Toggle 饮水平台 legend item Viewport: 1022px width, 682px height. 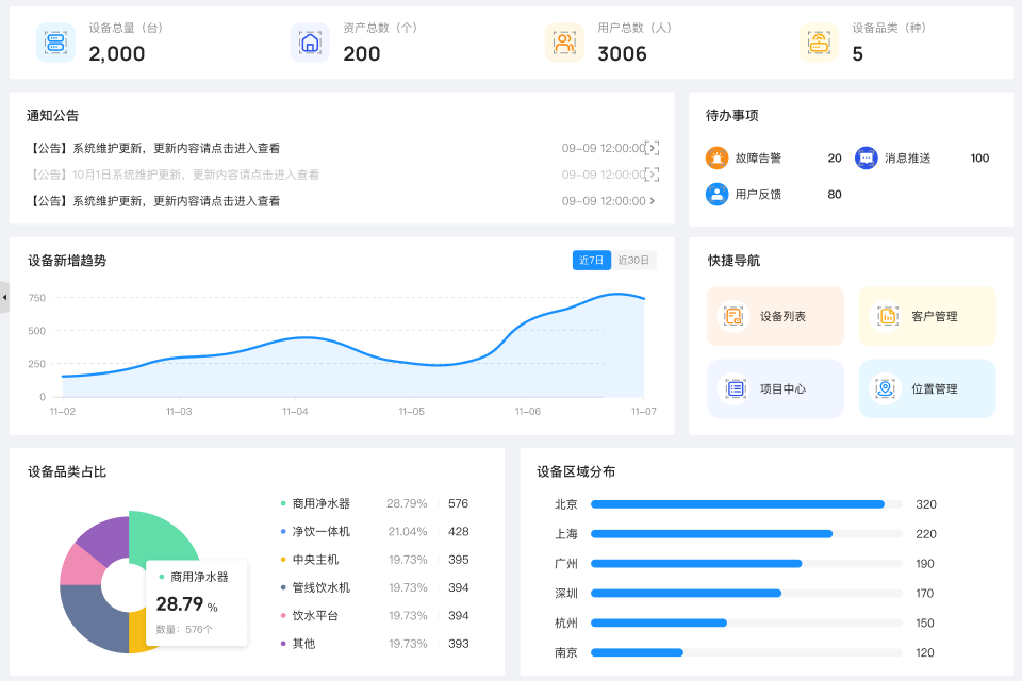pyautogui.click(x=310, y=615)
